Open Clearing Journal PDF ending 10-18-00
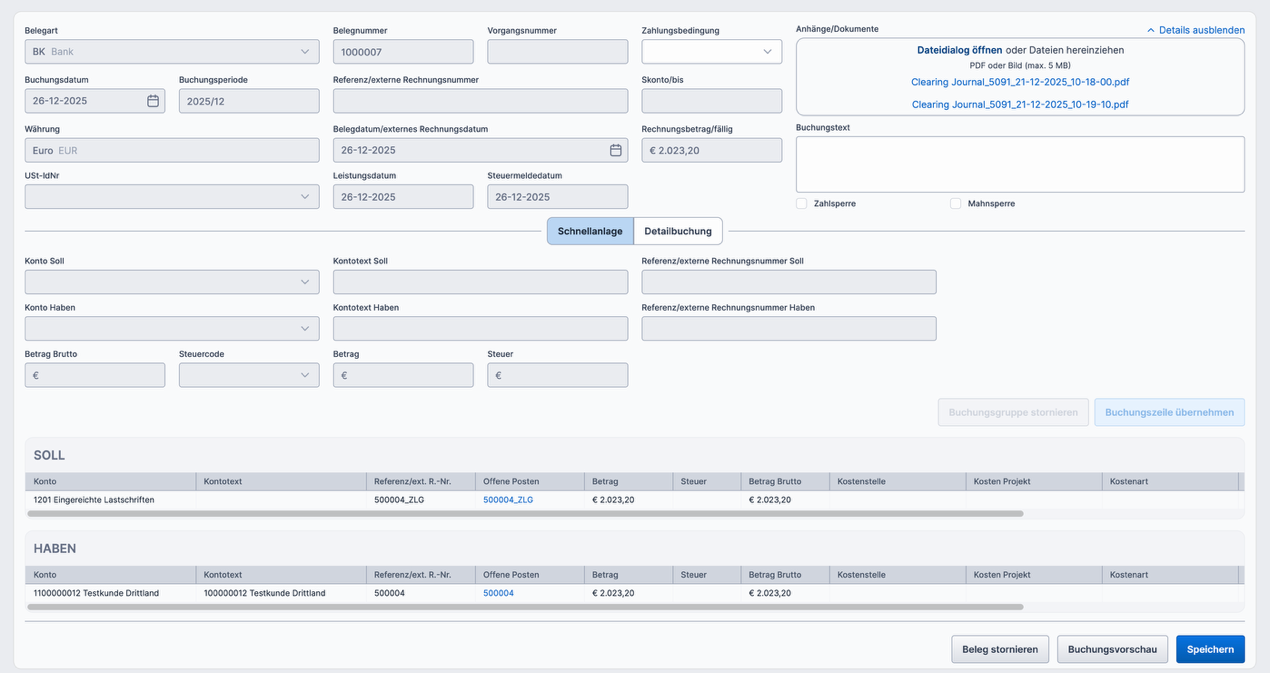 pos(1019,82)
